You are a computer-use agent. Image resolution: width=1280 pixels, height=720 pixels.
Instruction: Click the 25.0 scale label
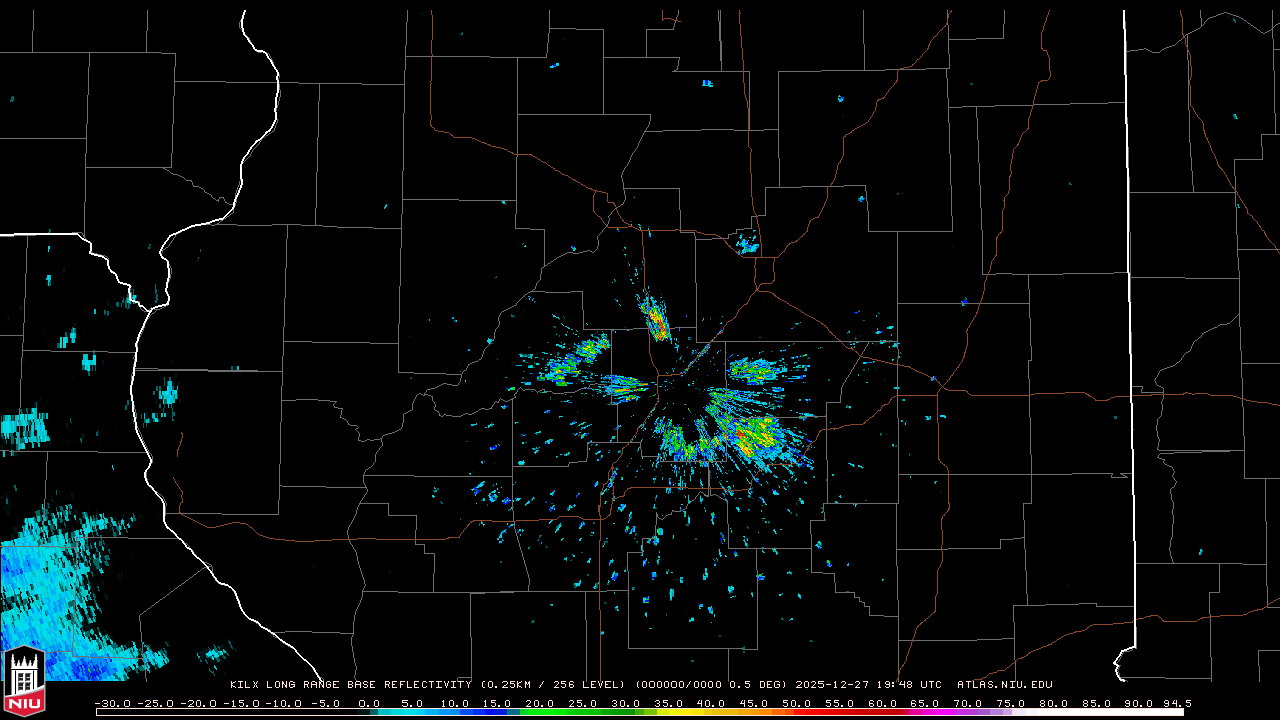(584, 703)
